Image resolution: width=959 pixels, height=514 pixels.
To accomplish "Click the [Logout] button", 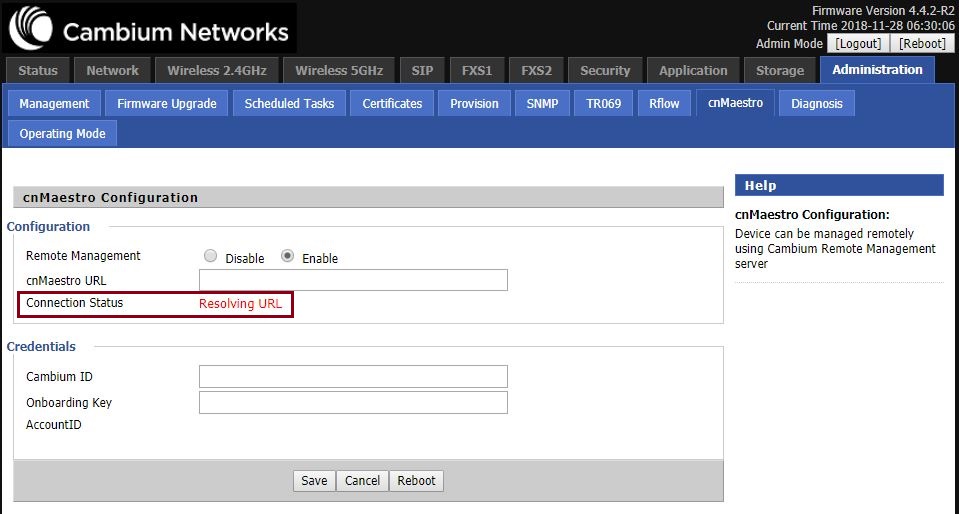I will pos(858,43).
